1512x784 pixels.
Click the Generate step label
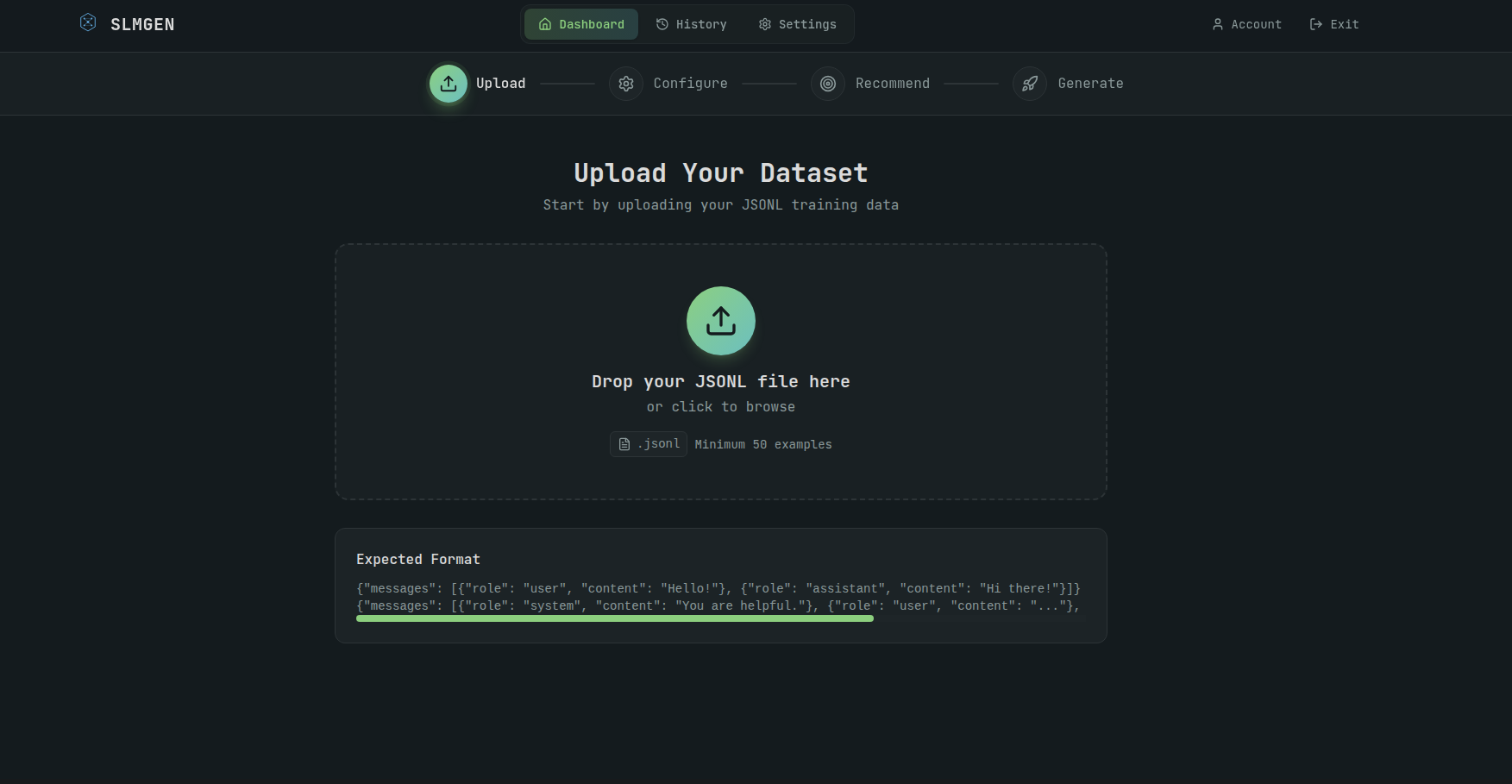tap(1091, 84)
